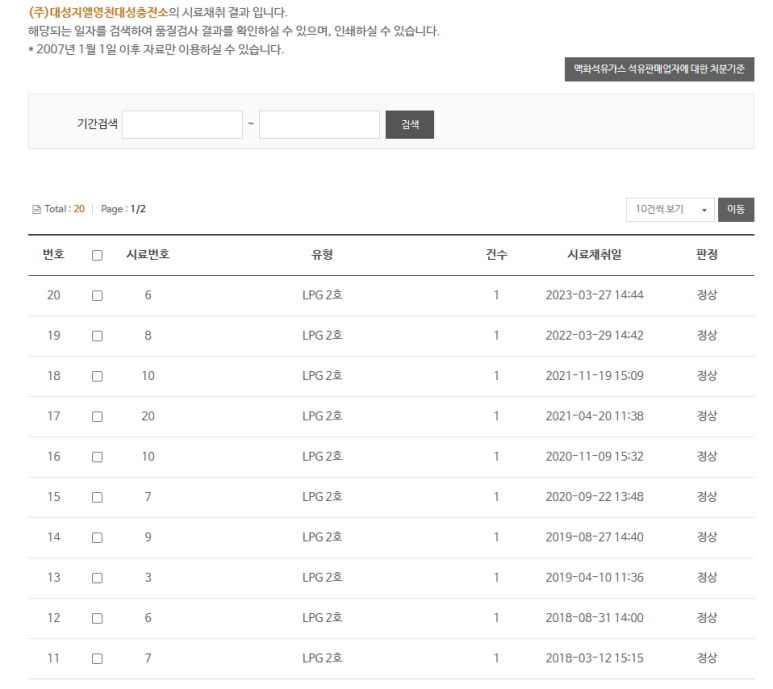This screenshot has width=773, height=689.
Task: Check the checkbox for row number 12
Action: (x=98, y=619)
